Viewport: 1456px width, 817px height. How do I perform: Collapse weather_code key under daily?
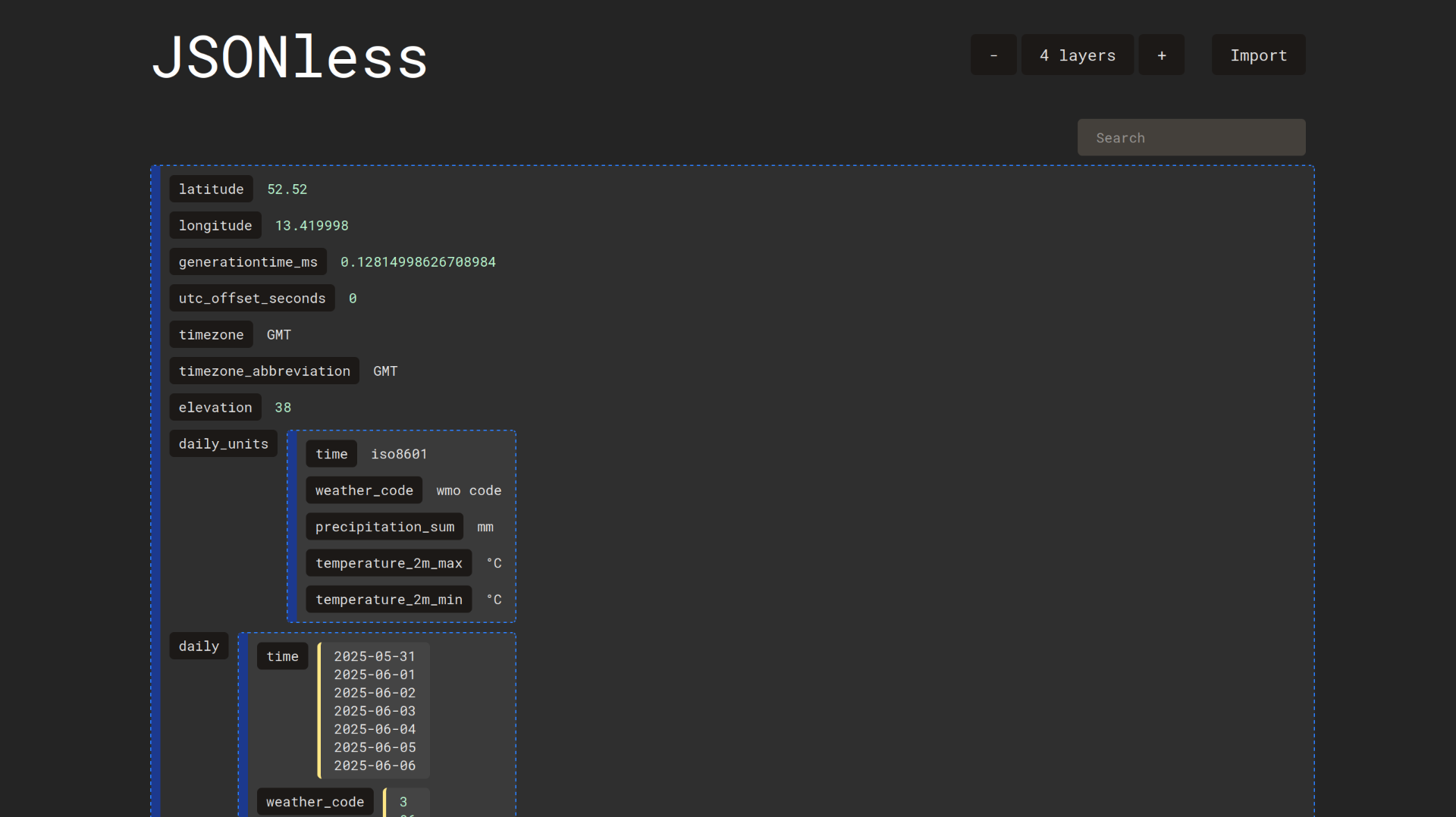tap(315, 802)
